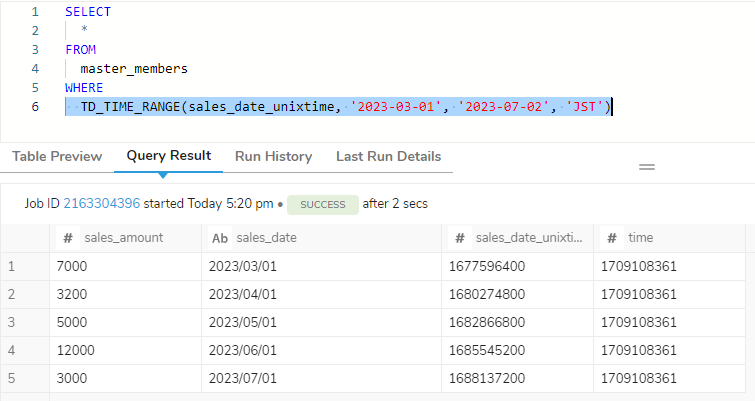This screenshot has height=401, width=755.
Task: Show the Last Run Details tab
Action: [x=389, y=156]
